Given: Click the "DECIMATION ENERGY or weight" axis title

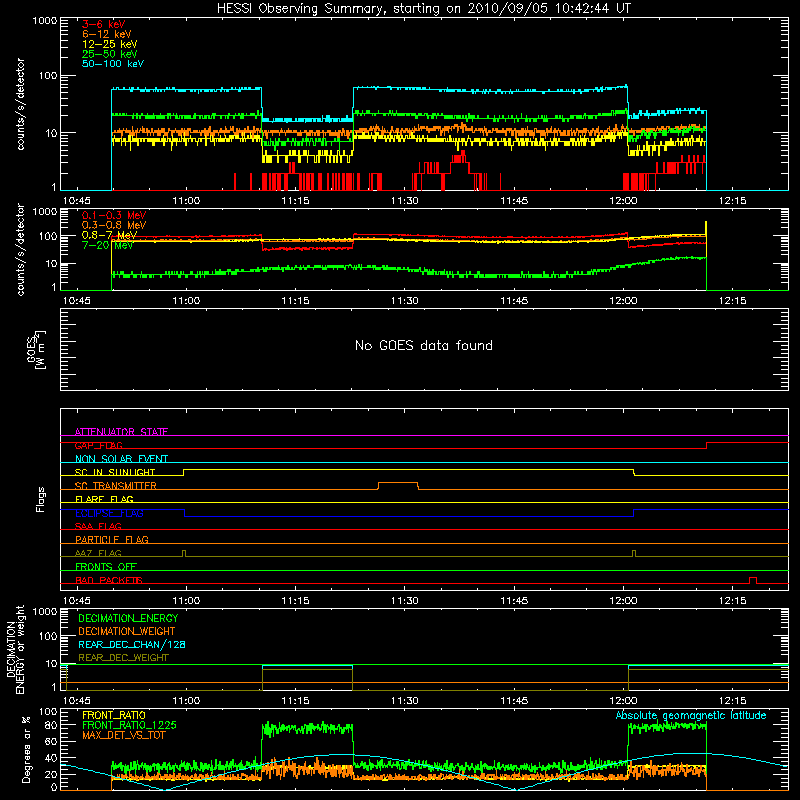Looking at the screenshot, I should (x=15, y=649).
